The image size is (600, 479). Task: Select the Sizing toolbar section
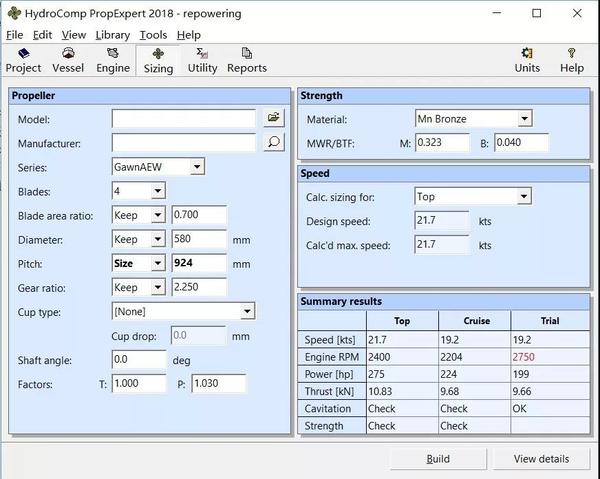pyautogui.click(x=158, y=60)
